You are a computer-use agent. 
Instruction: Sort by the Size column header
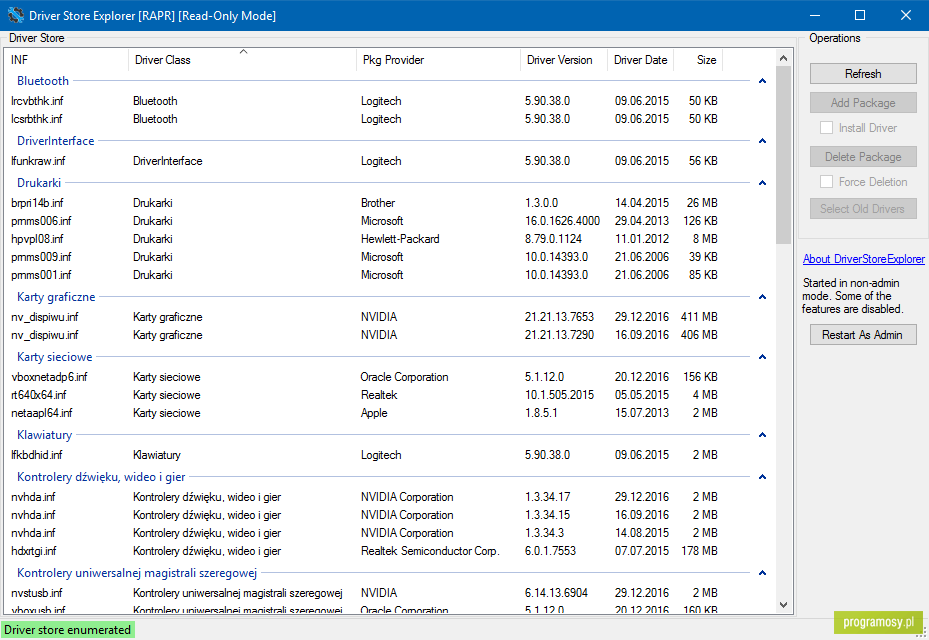698,60
